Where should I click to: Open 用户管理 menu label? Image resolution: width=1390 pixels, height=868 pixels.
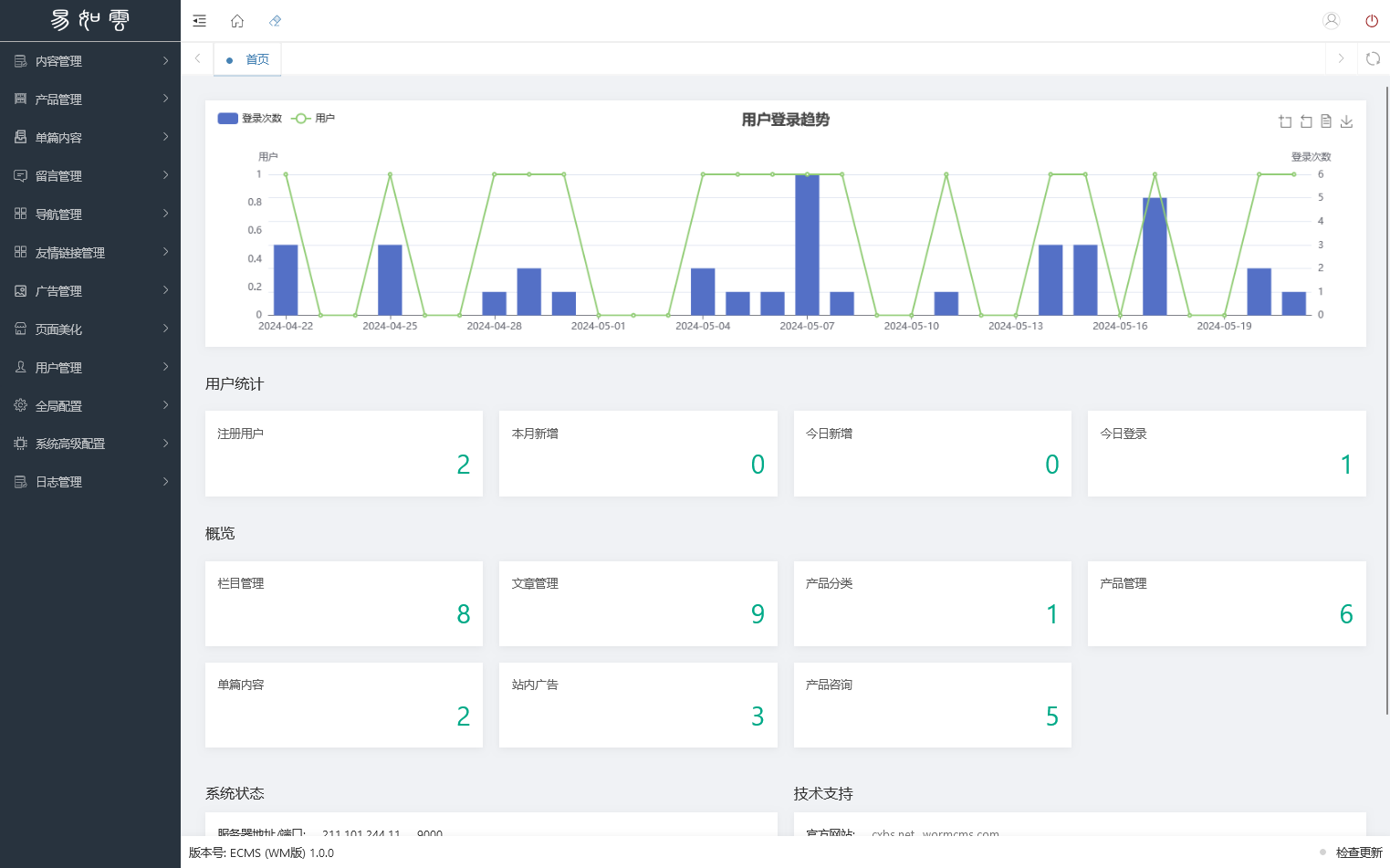pos(58,368)
